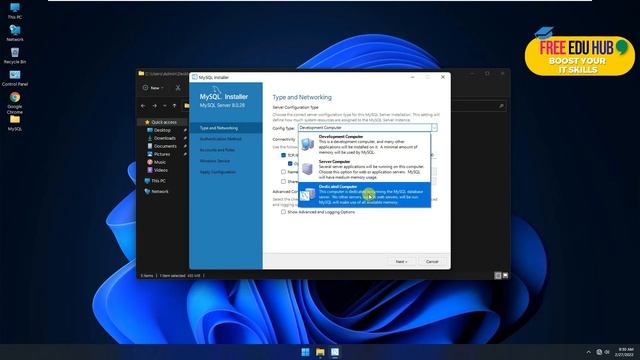Open the MySQL folder on desktop
This screenshot has width=640, height=360.
(x=15, y=123)
